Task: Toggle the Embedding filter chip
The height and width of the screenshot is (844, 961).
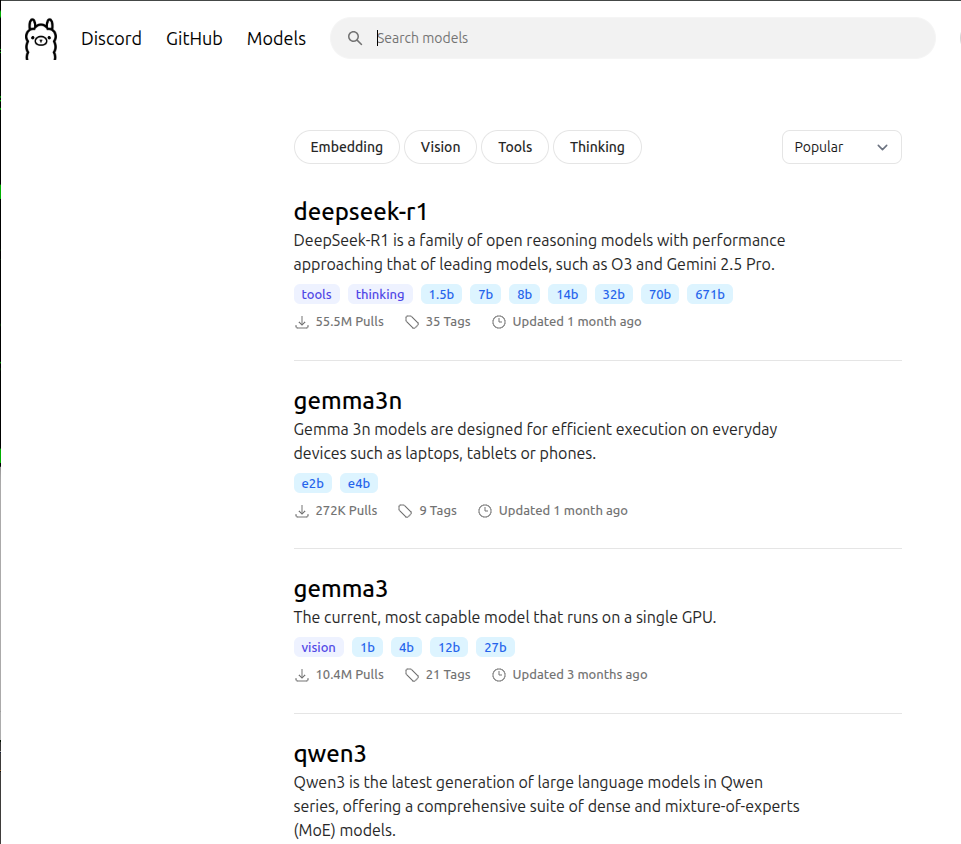Action: [346, 147]
